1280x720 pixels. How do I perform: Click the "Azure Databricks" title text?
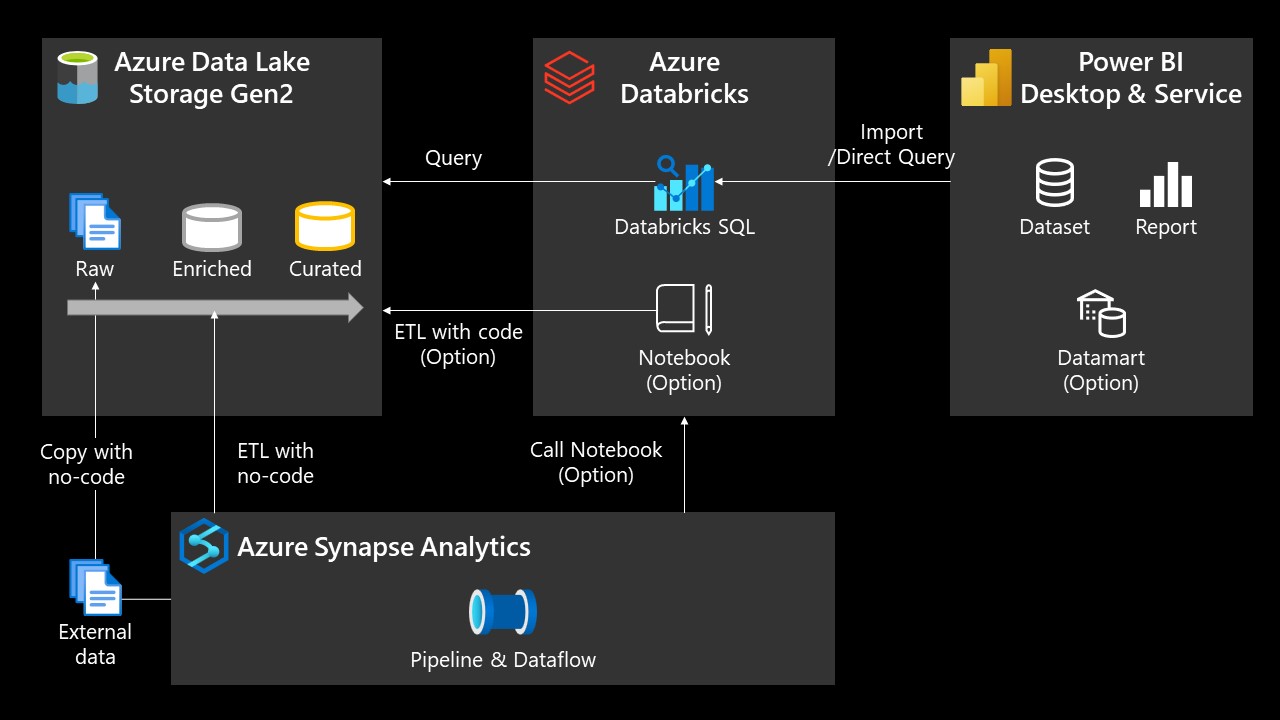[685, 78]
